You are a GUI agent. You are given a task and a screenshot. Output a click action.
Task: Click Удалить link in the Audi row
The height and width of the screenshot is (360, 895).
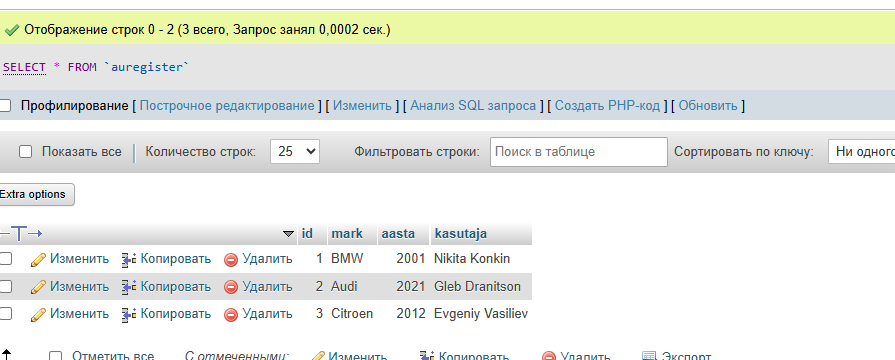[x=267, y=286]
